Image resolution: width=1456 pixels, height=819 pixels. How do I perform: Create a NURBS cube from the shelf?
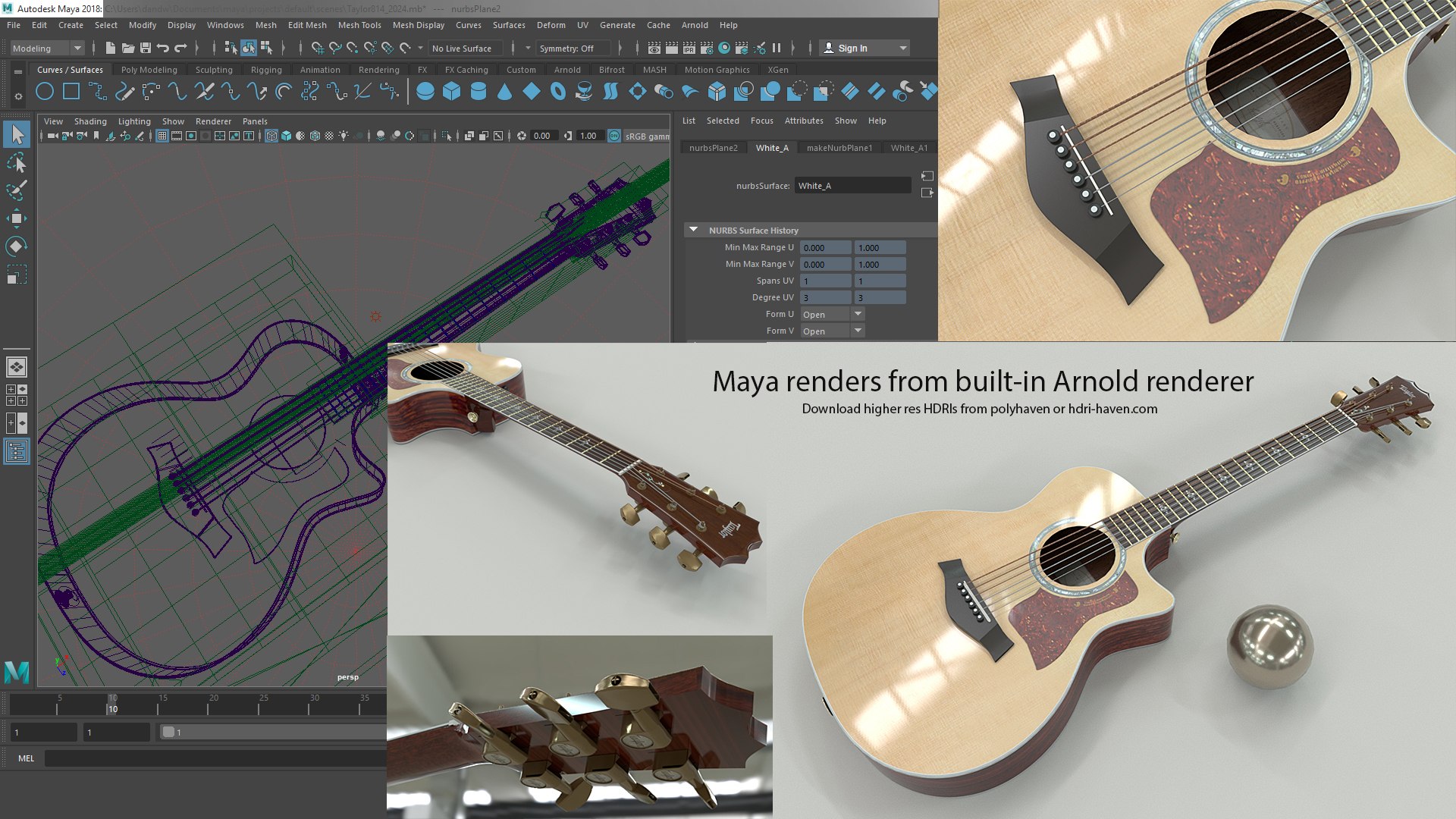click(452, 92)
